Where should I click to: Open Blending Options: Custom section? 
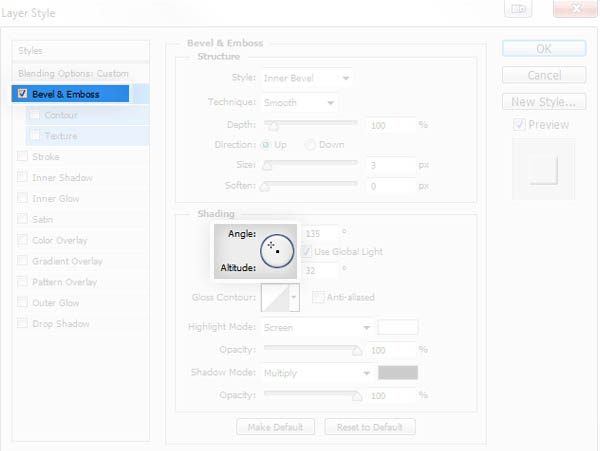[x=73, y=73]
